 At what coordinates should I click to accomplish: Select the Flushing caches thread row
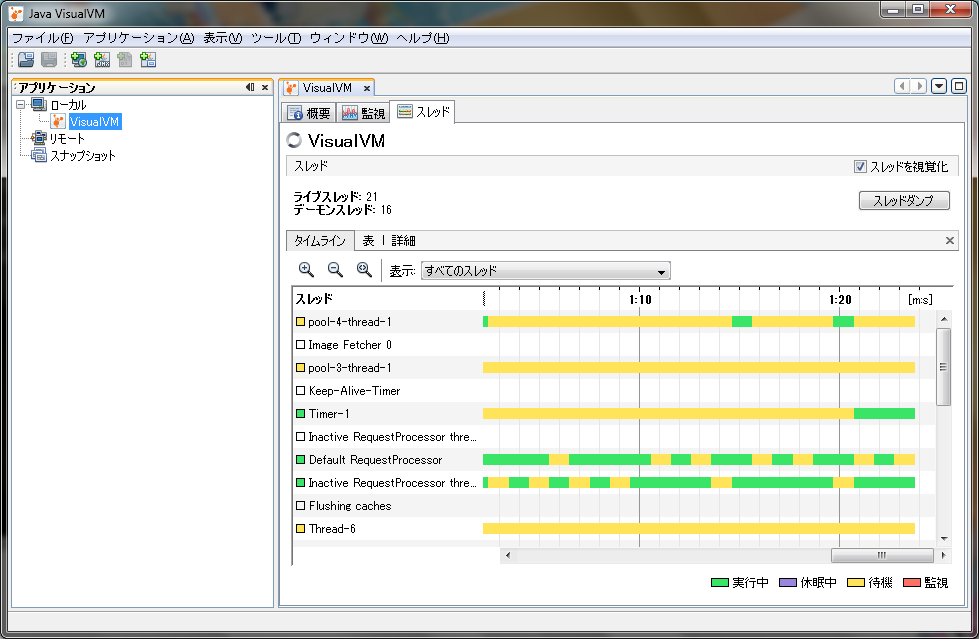(615, 505)
